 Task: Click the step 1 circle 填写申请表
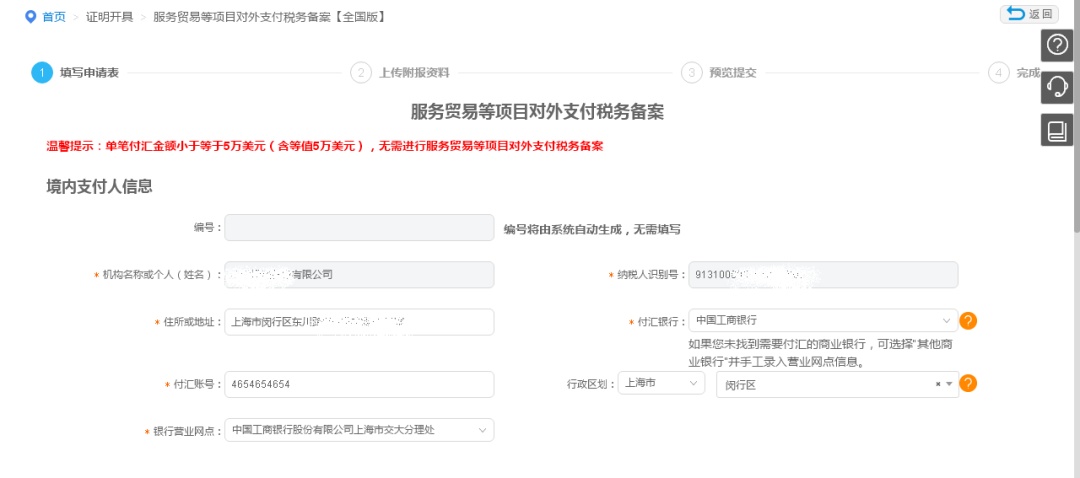coord(42,72)
